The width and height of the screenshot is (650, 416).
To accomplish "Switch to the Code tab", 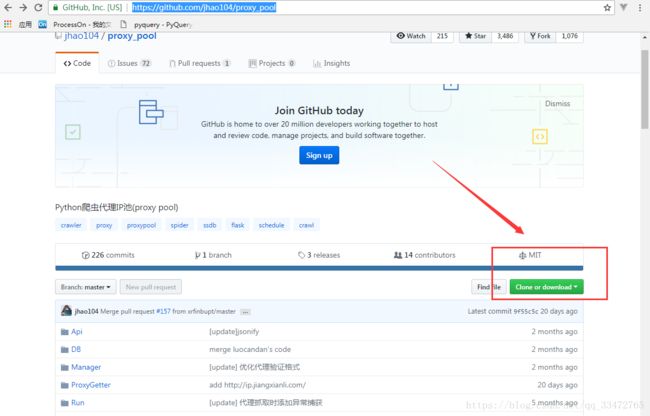I will pos(77,63).
